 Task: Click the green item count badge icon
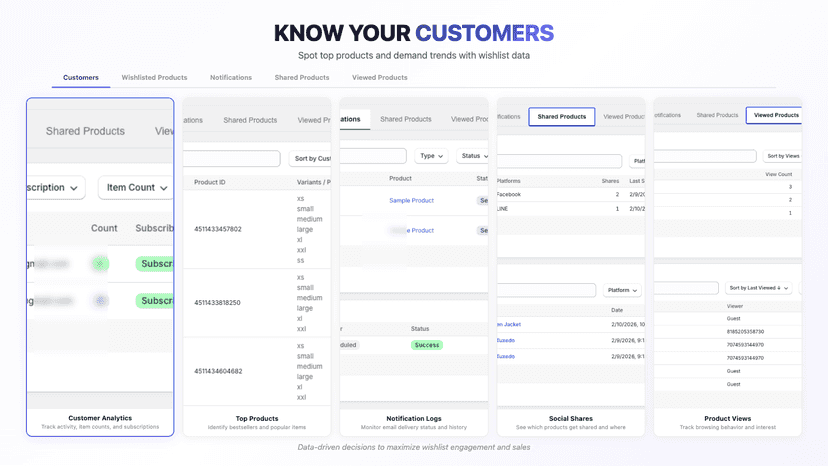click(100, 264)
